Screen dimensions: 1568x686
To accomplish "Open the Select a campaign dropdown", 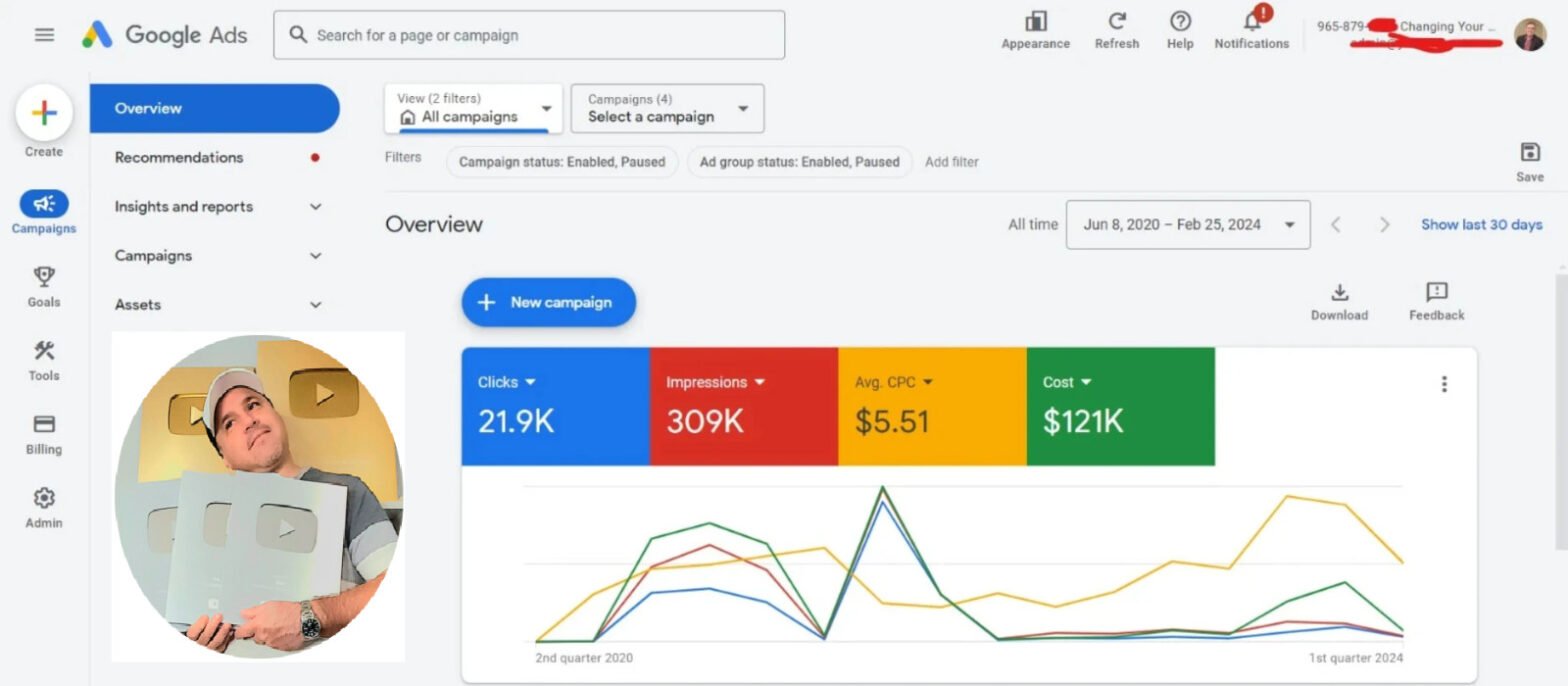I will (667, 108).
